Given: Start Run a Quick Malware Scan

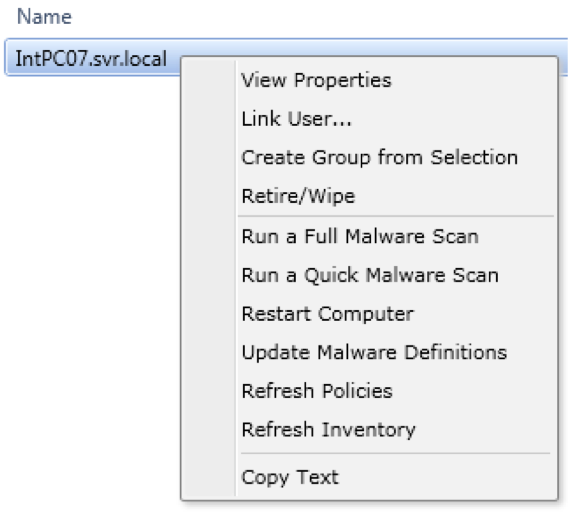Looking at the screenshot, I should click(369, 275).
